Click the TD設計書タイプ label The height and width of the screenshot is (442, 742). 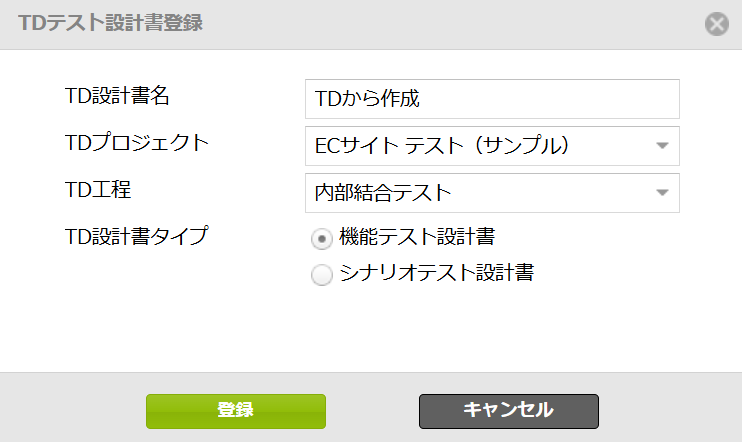click(x=136, y=236)
